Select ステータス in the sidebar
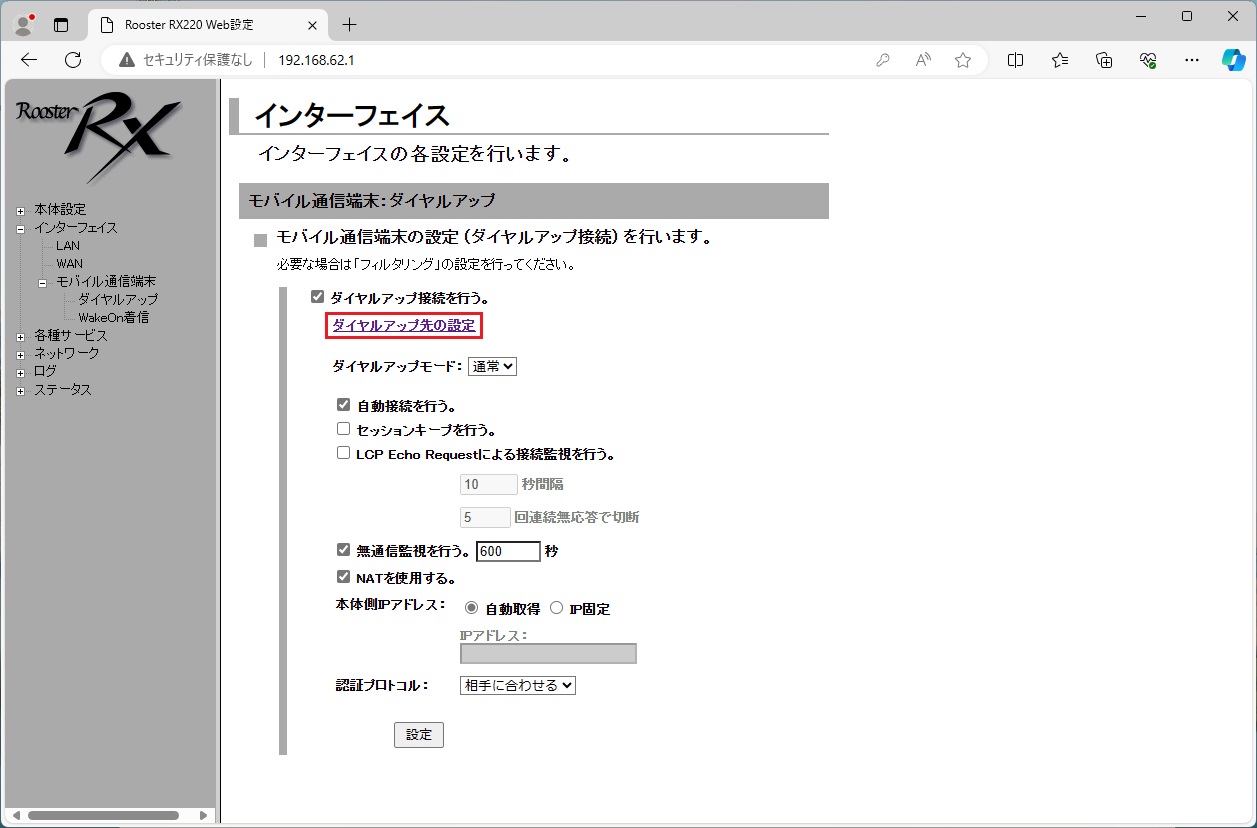Screen dimensions: 1257x828 point(63,389)
